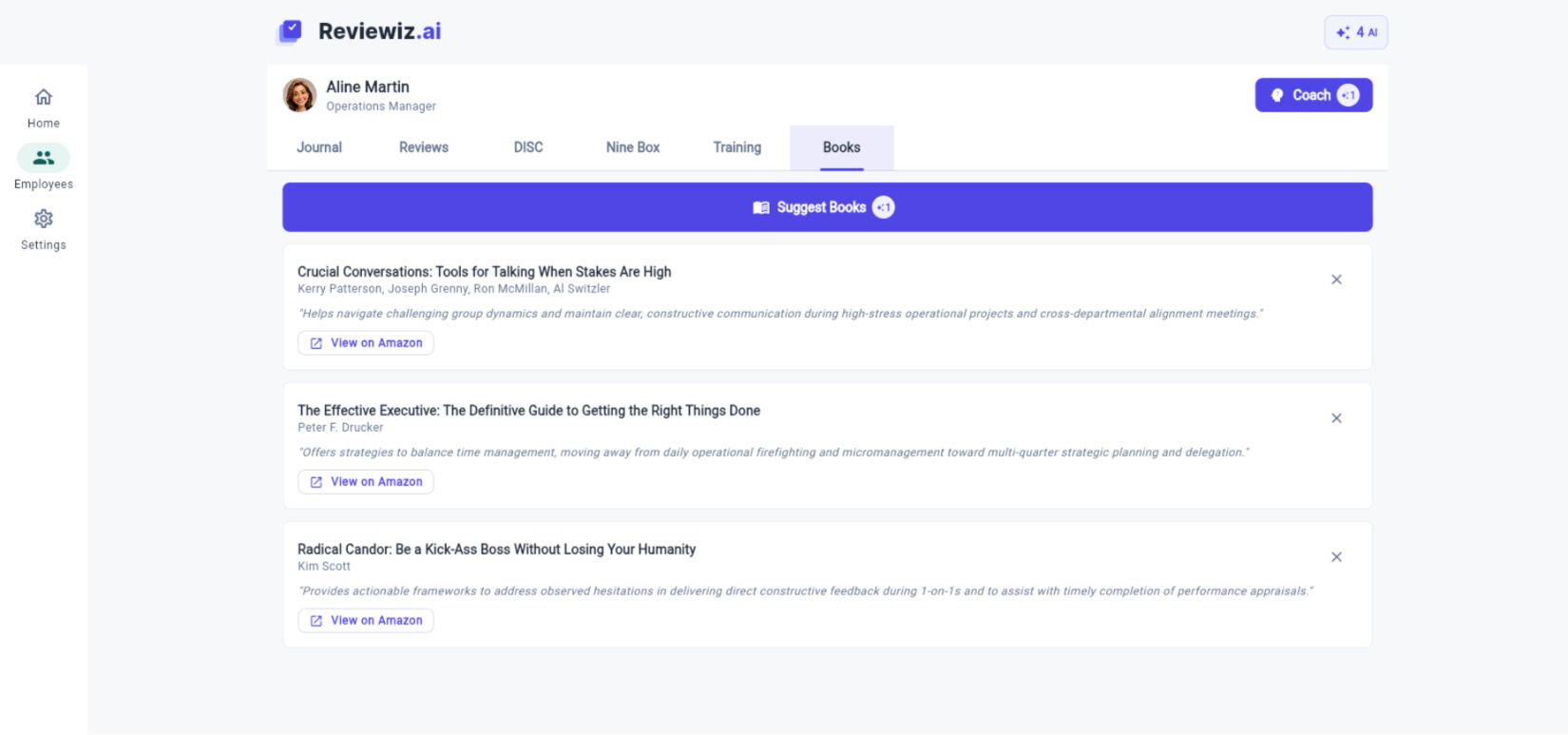Click the Reviewiz.ai logo icon
The width and height of the screenshot is (1568, 735).
(290, 31)
